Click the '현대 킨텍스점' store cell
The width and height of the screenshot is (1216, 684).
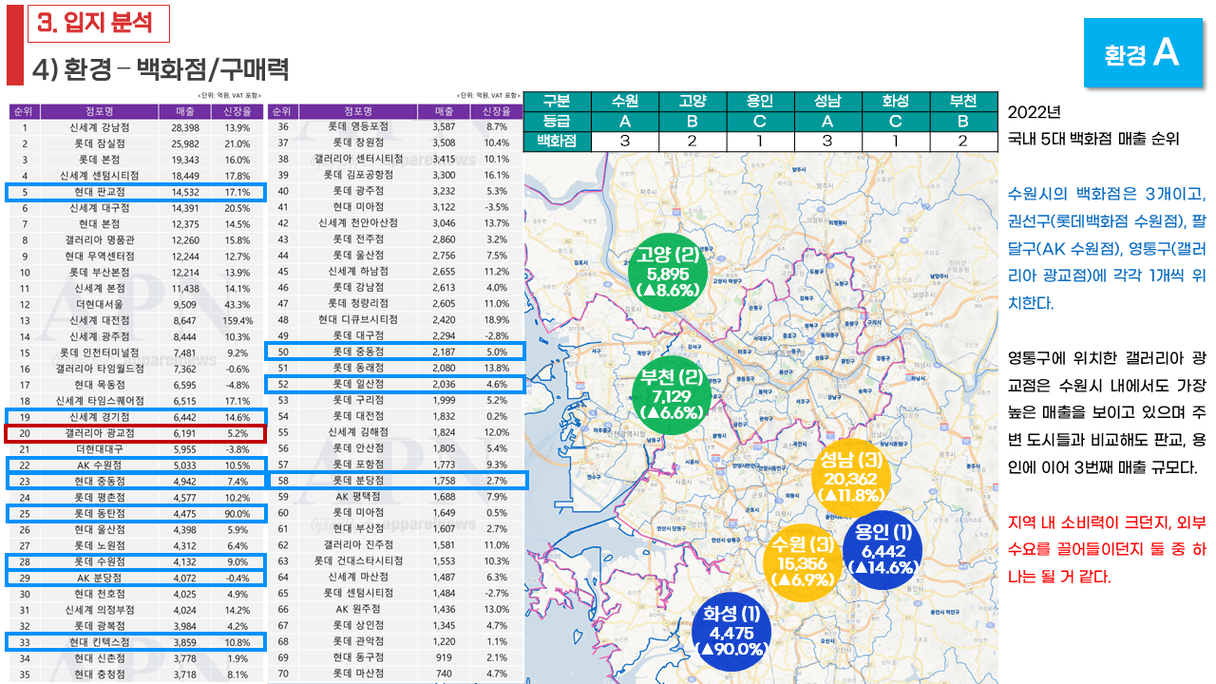(x=100, y=642)
